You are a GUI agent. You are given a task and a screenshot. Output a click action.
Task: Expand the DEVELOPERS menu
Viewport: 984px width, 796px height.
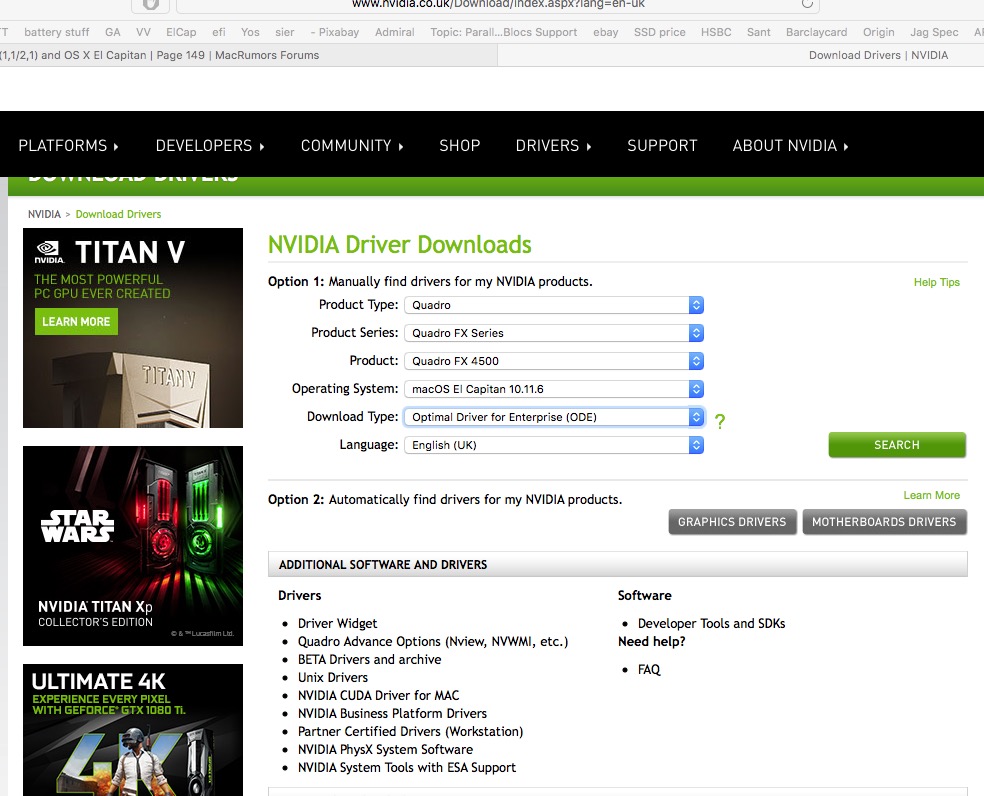tap(210, 146)
